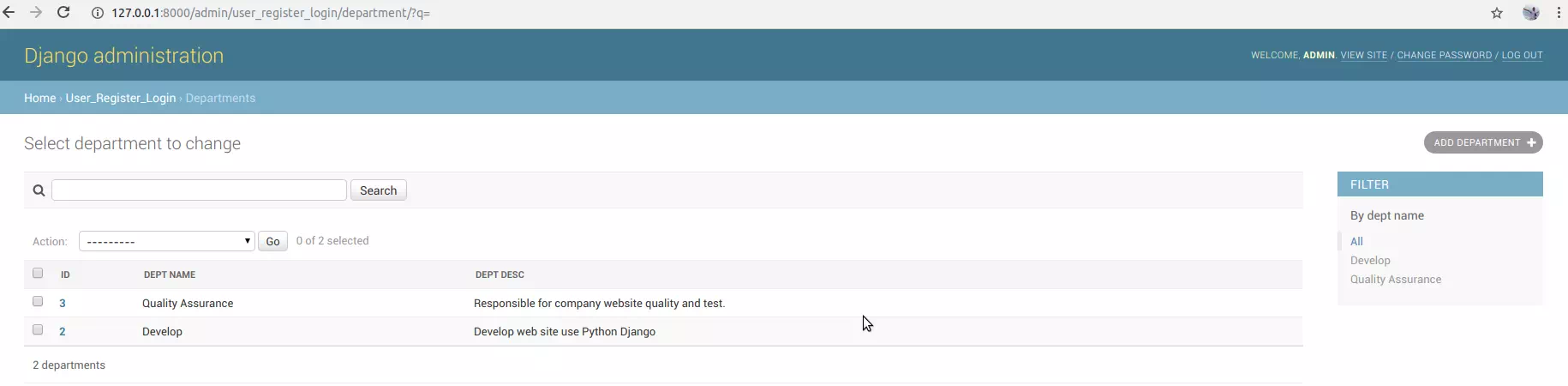1568x386 pixels.
Task: Open the Action dropdown
Action: tap(167, 241)
